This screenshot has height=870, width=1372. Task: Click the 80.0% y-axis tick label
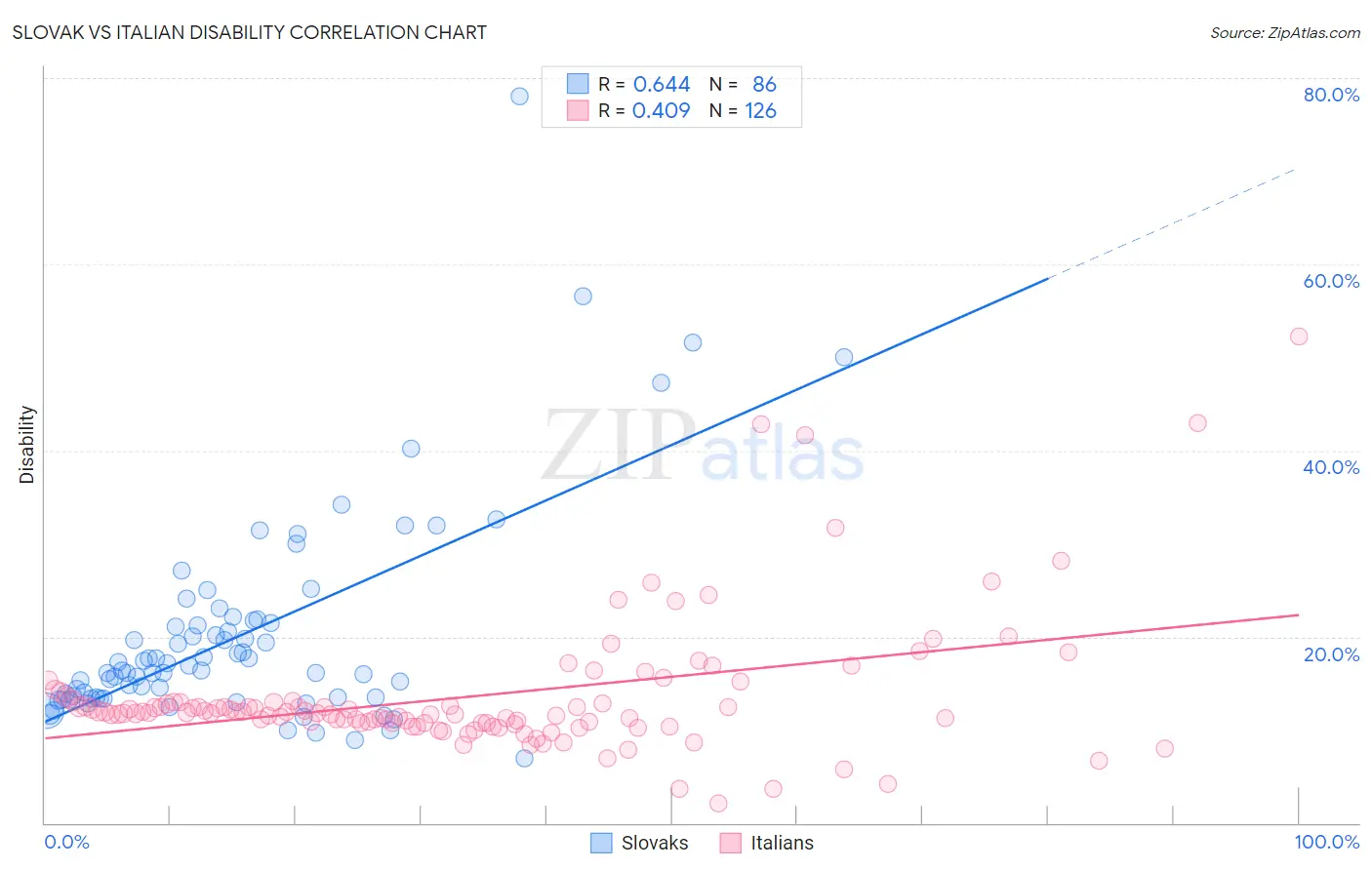[1331, 95]
